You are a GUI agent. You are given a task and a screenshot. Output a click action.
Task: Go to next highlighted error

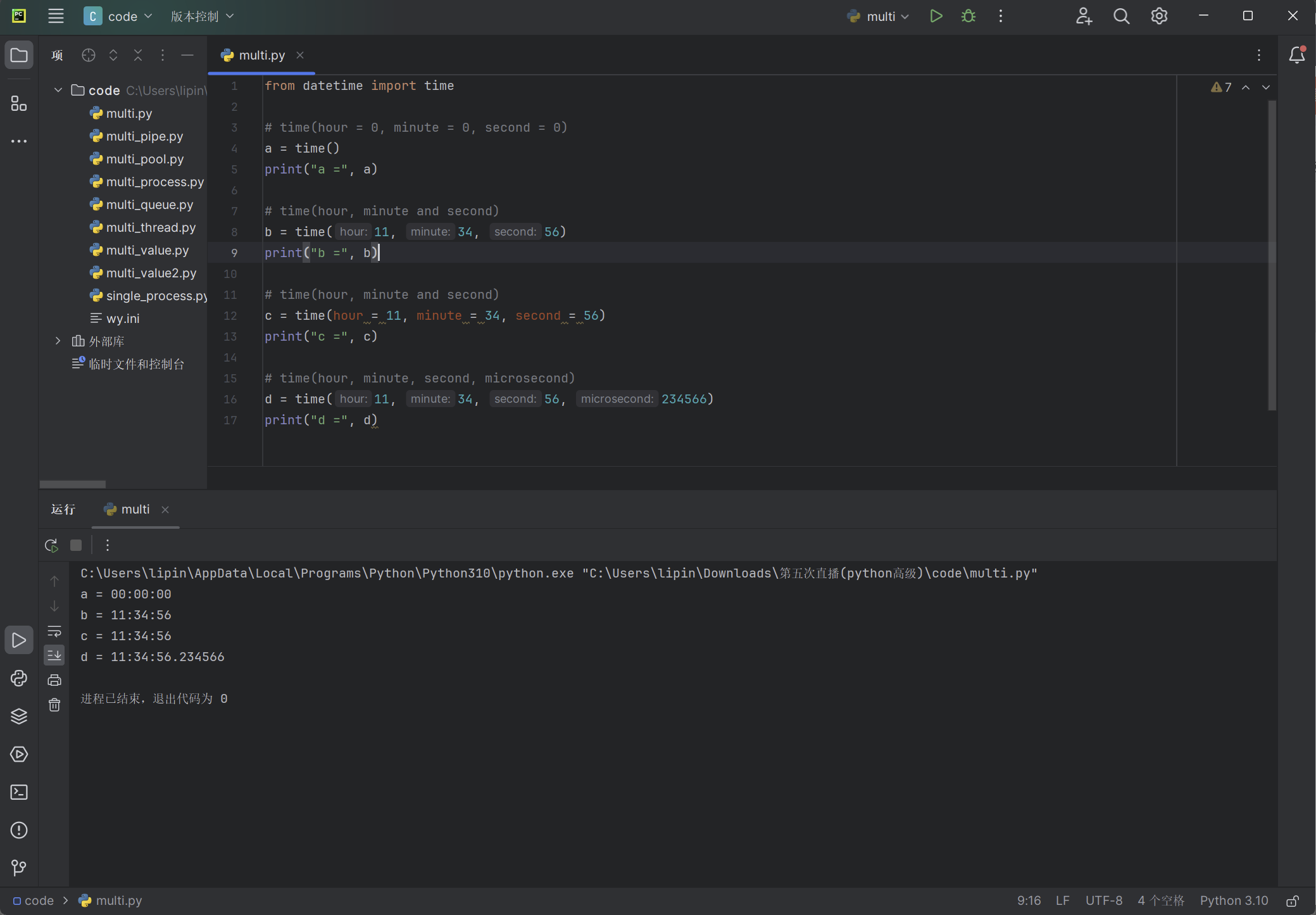[x=1266, y=87]
